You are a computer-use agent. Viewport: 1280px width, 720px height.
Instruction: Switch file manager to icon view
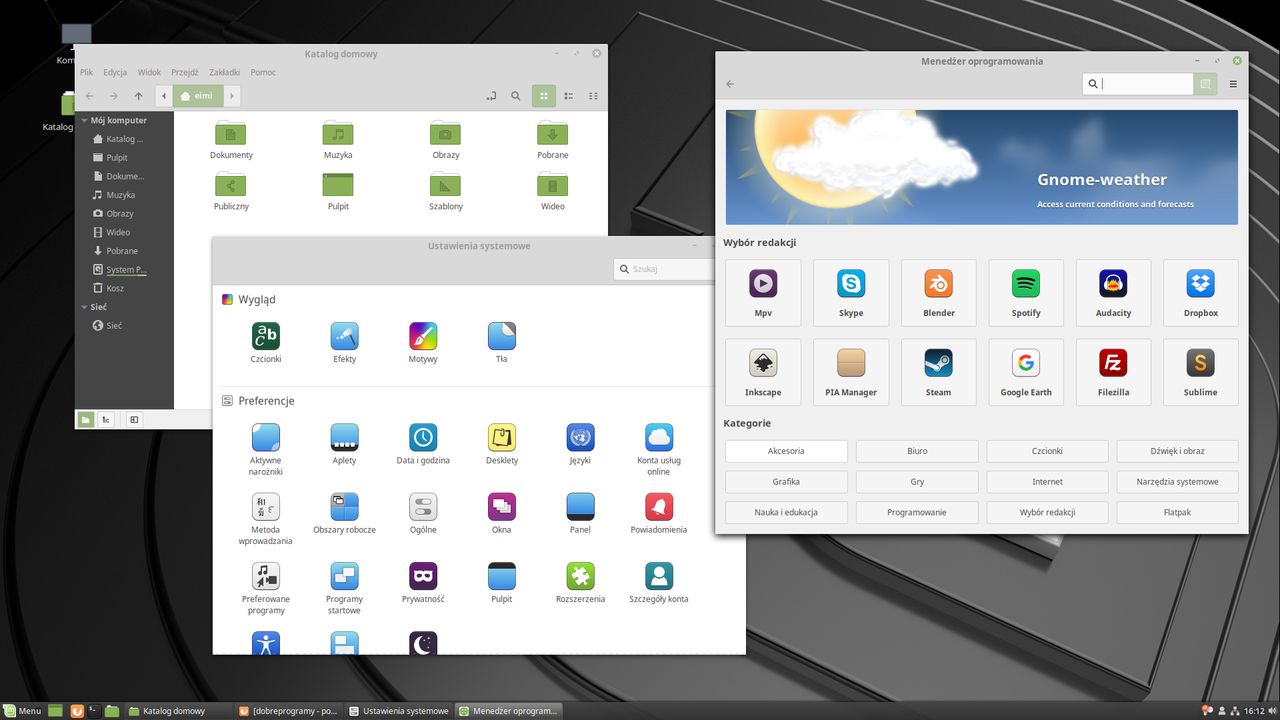[544, 96]
